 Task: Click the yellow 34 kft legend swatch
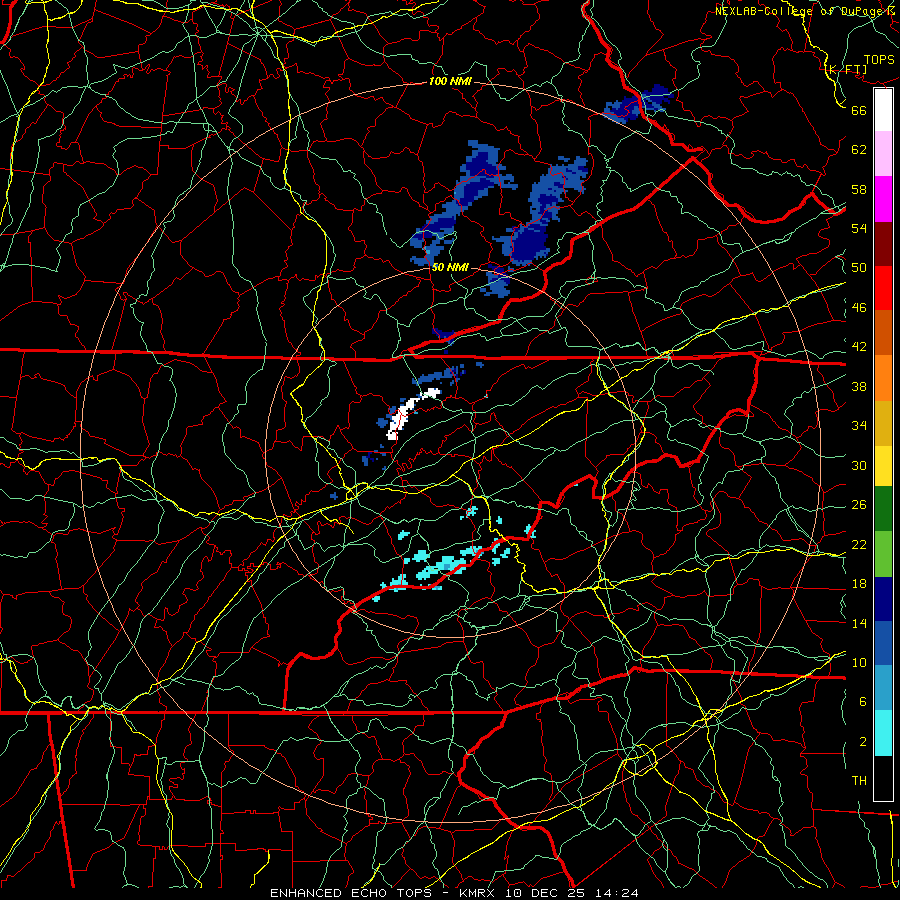click(x=883, y=465)
